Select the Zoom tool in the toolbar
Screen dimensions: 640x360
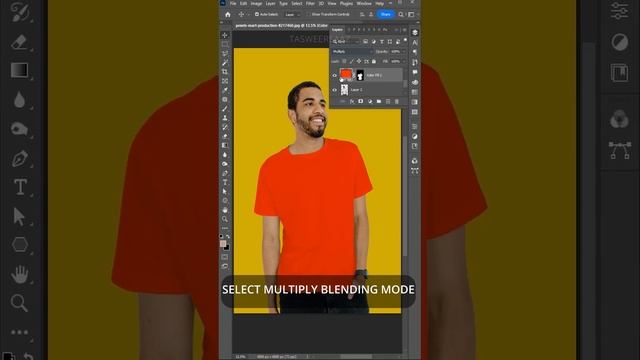click(225, 219)
